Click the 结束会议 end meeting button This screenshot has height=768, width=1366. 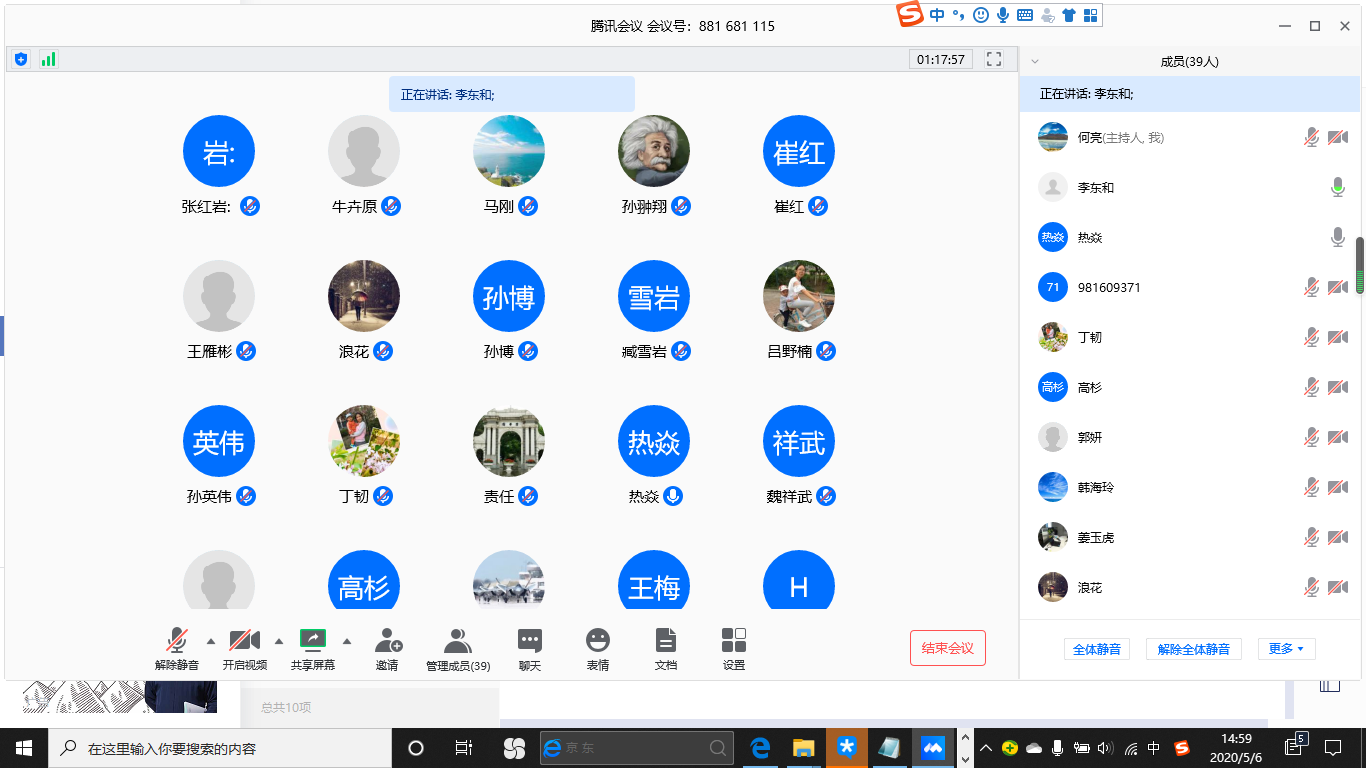click(947, 648)
